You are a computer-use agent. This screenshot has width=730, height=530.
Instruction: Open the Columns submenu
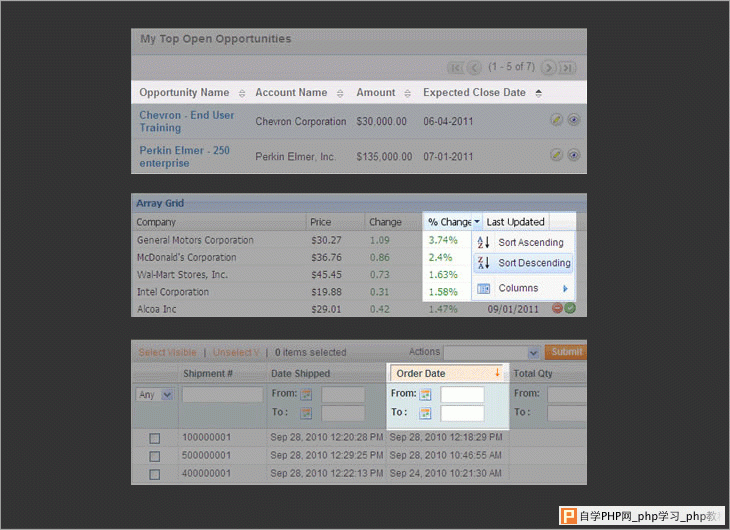(x=524, y=288)
